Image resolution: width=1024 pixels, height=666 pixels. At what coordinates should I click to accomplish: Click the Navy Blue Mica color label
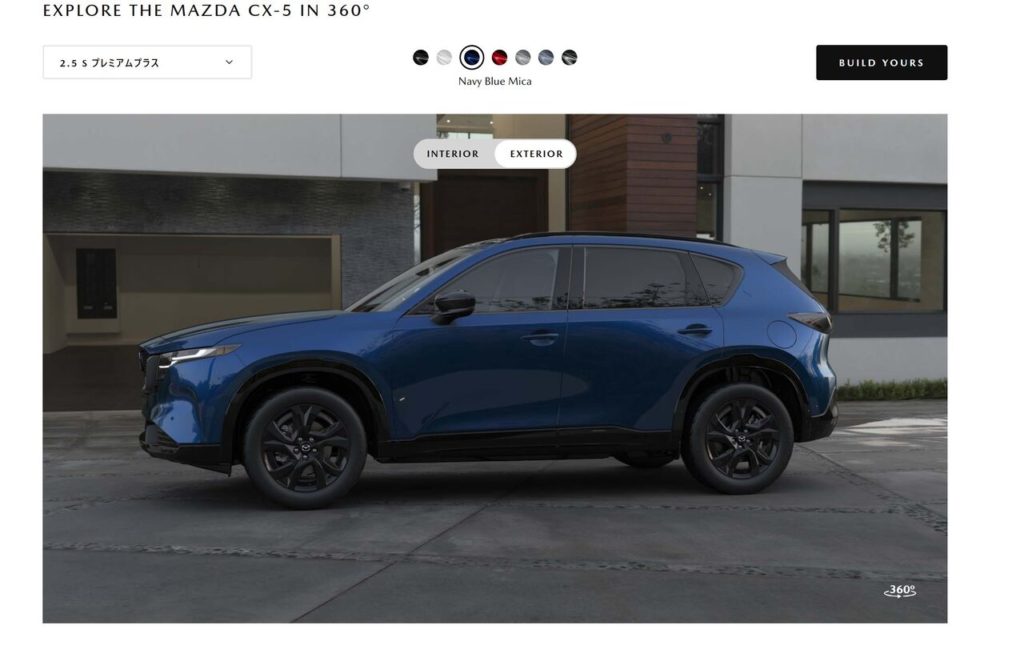point(494,82)
